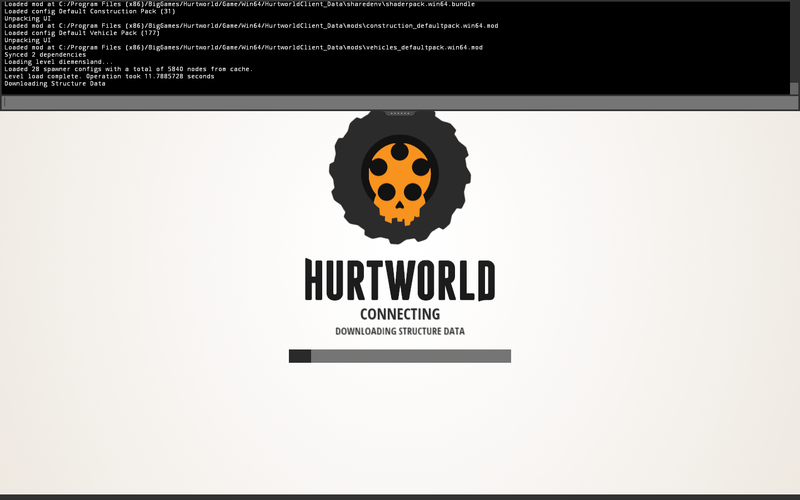Click the console drag handle below input
Screen dimensions: 800x500
[400, 113]
